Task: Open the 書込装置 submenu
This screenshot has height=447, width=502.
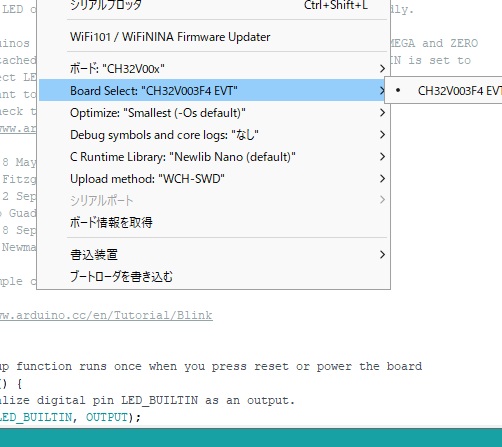Action: click(213, 255)
